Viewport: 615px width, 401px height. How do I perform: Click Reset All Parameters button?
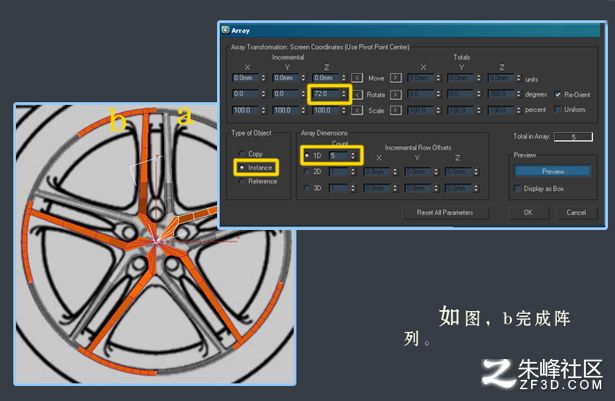click(x=445, y=212)
